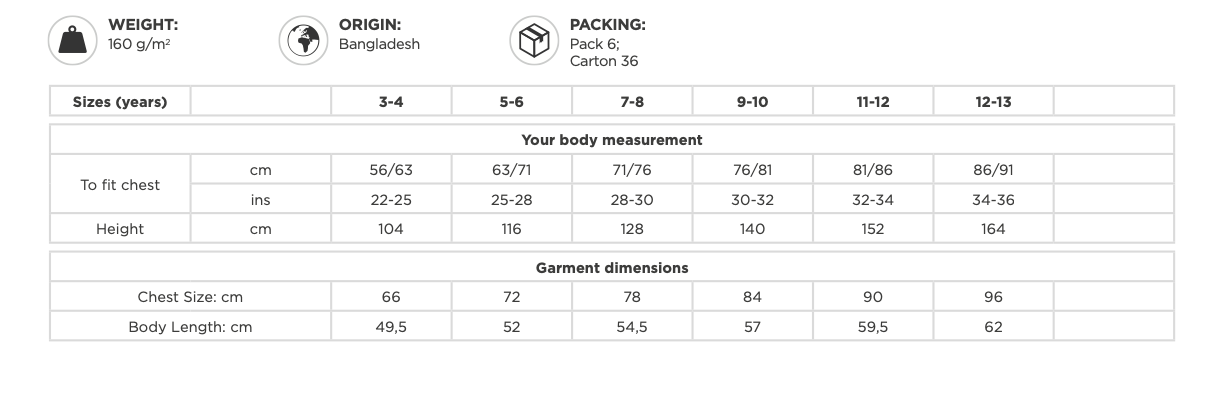Select the 3-4 years size column header
This screenshot has height=409, width=1224.
391,102
